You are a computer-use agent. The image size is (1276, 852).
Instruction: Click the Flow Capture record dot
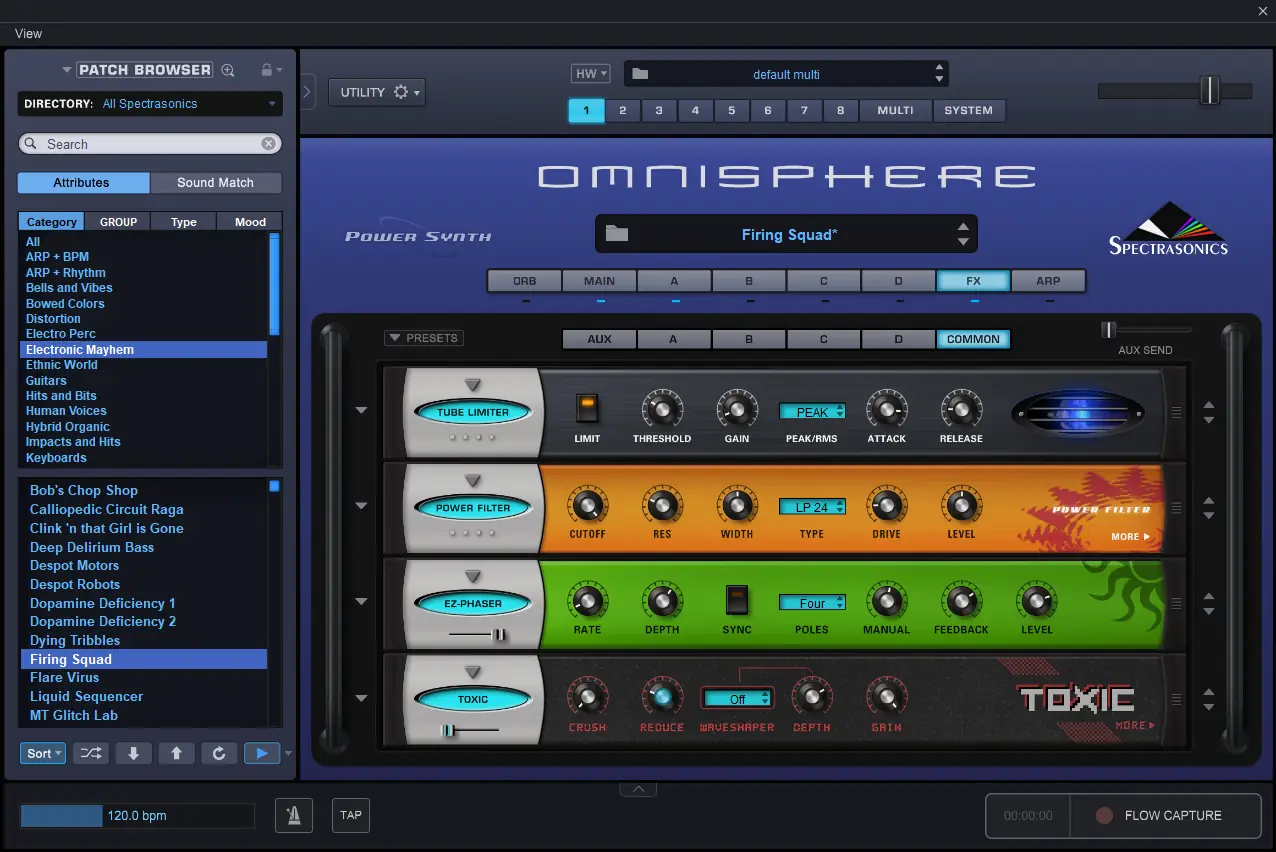click(1104, 816)
